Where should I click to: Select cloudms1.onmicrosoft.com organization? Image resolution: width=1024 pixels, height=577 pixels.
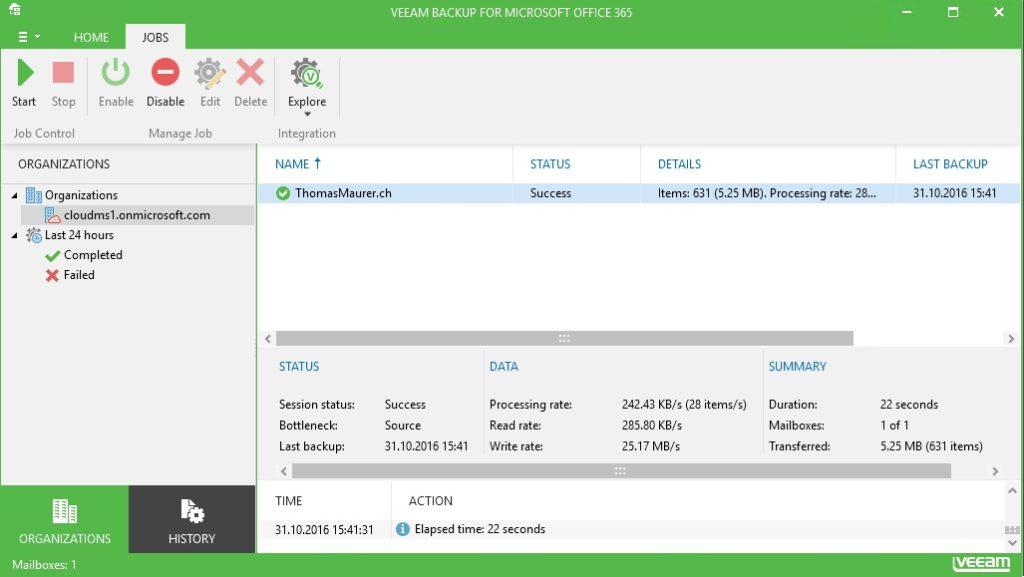[136, 215]
